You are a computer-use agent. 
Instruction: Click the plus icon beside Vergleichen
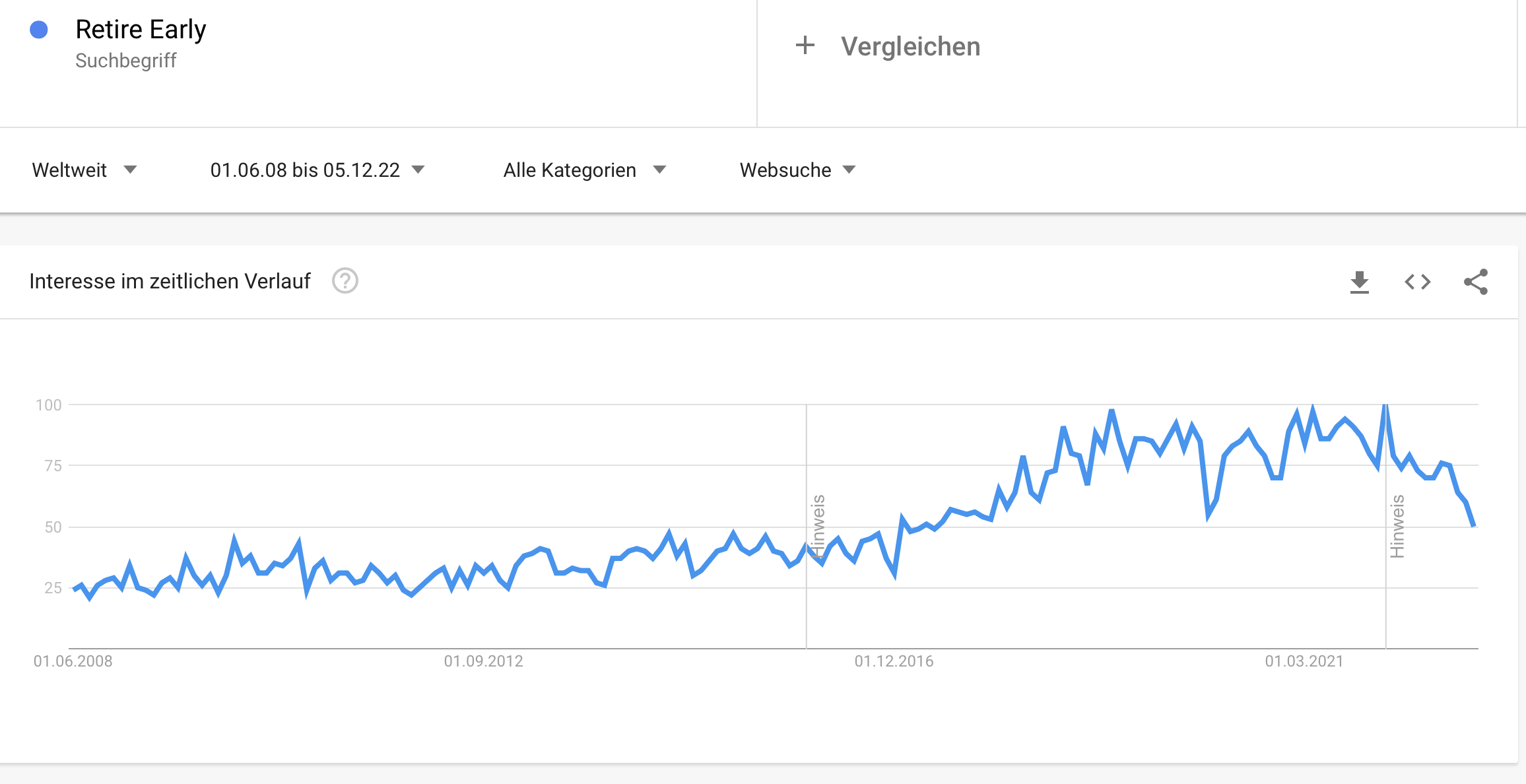(805, 46)
